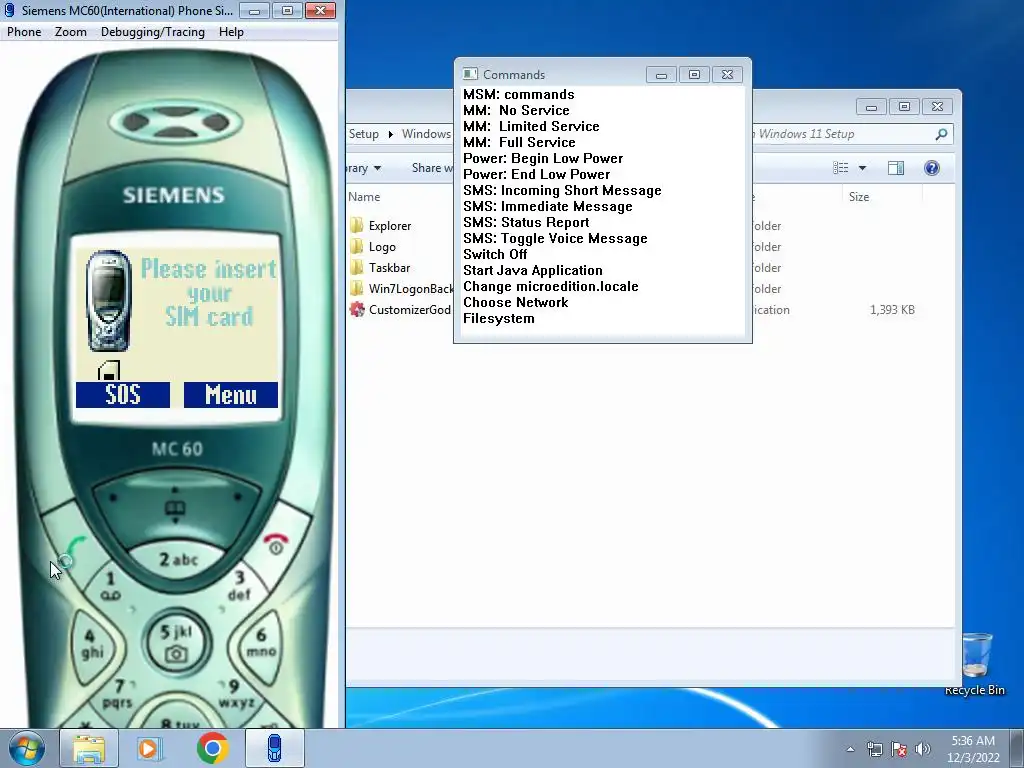Toggle the preview pane in Explorer
This screenshot has height=768, width=1024.
click(x=896, y=168)
